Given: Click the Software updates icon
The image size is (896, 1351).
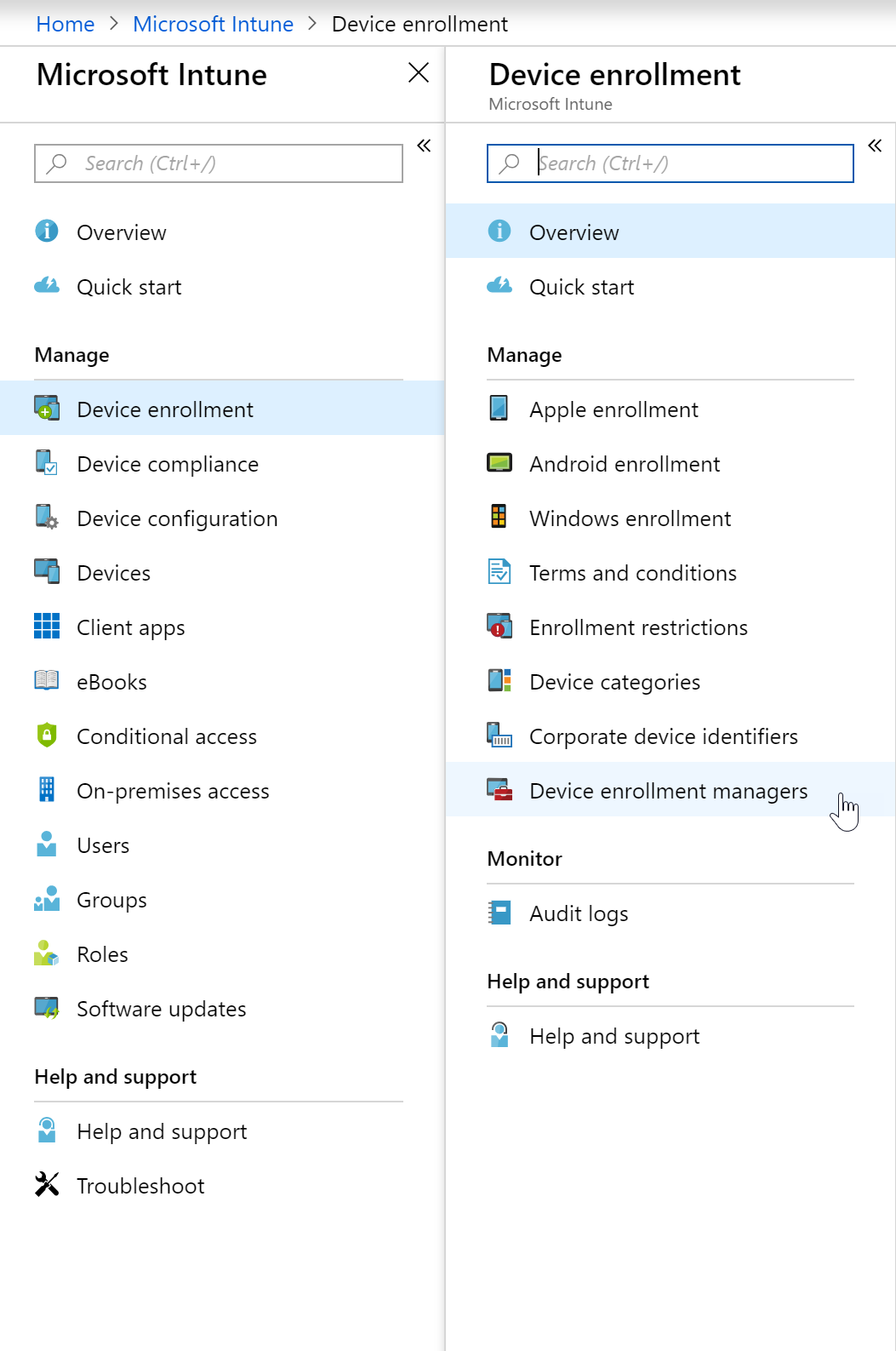Looking at the screenshot, I should pos(47,1007).
